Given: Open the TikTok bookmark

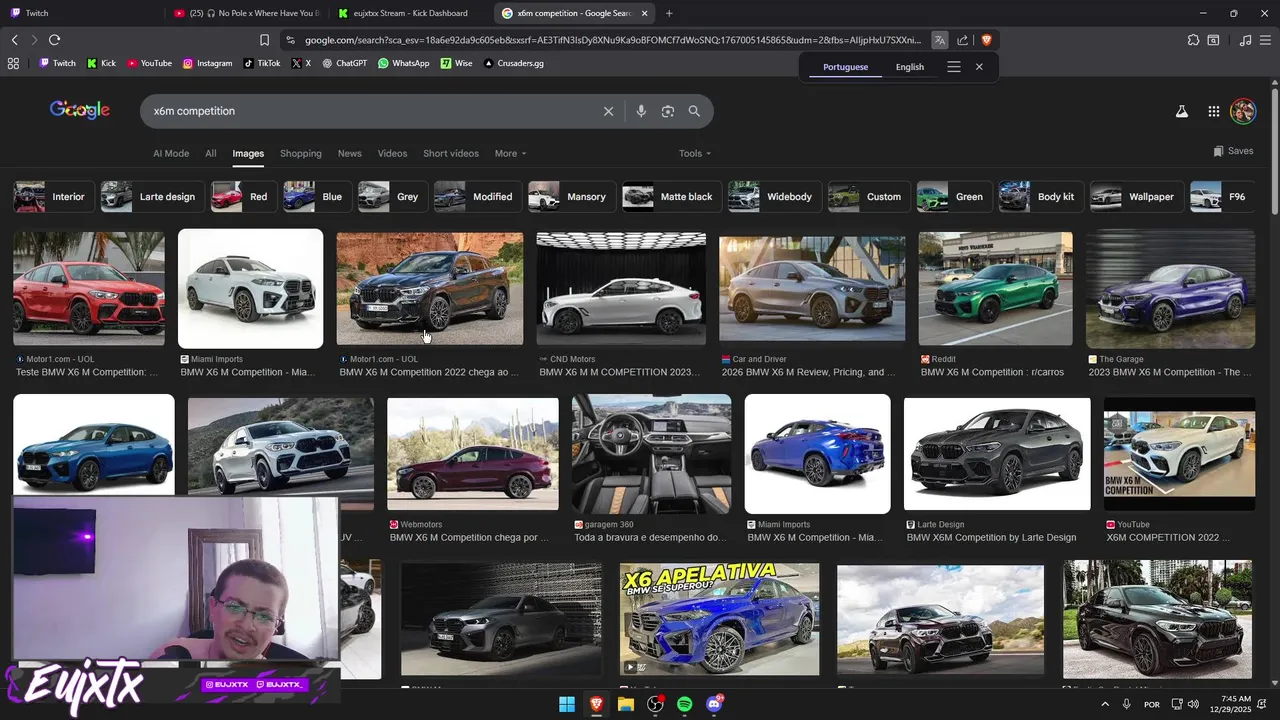Looking at the screenshot, I should pyautogui.click(x=262, y=63).
